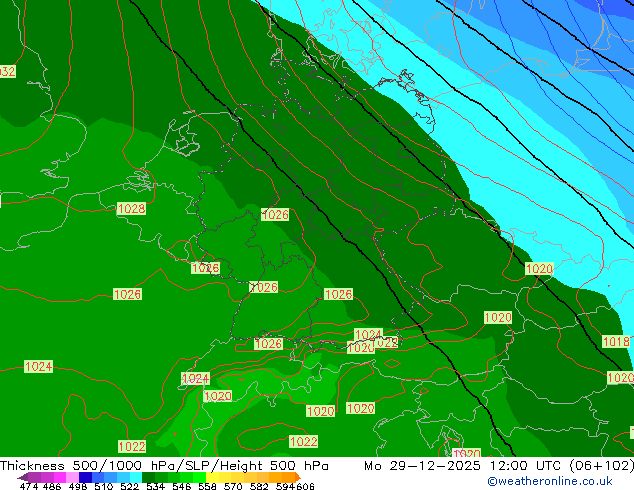This screenshot has width=634, height=490.
Task: Click the map title 'Thickness 500/1000 hPa/SLP/Height 500 hPa'
Action: click(164, 466)
